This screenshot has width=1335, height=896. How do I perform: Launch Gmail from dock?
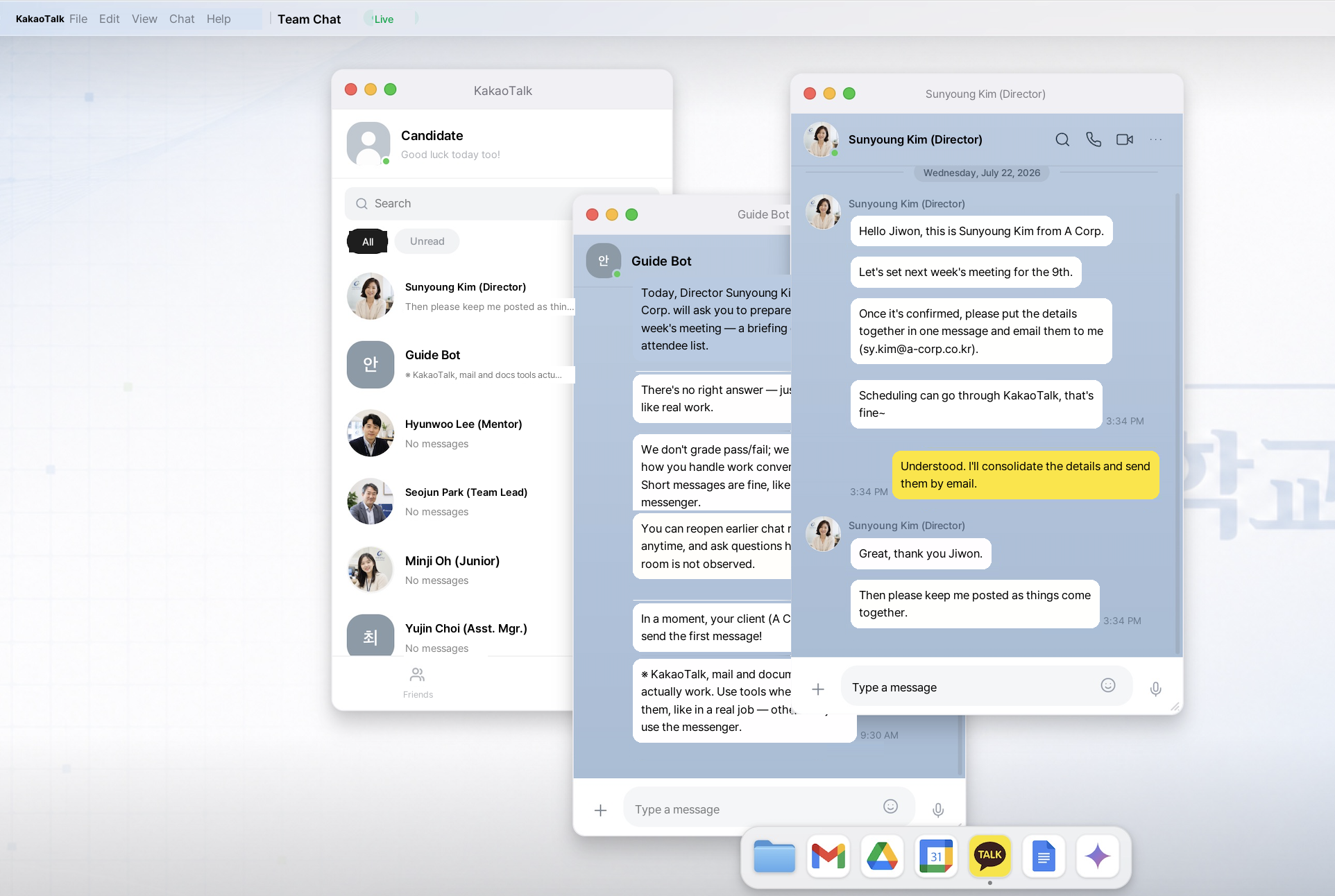pos(828,856)
